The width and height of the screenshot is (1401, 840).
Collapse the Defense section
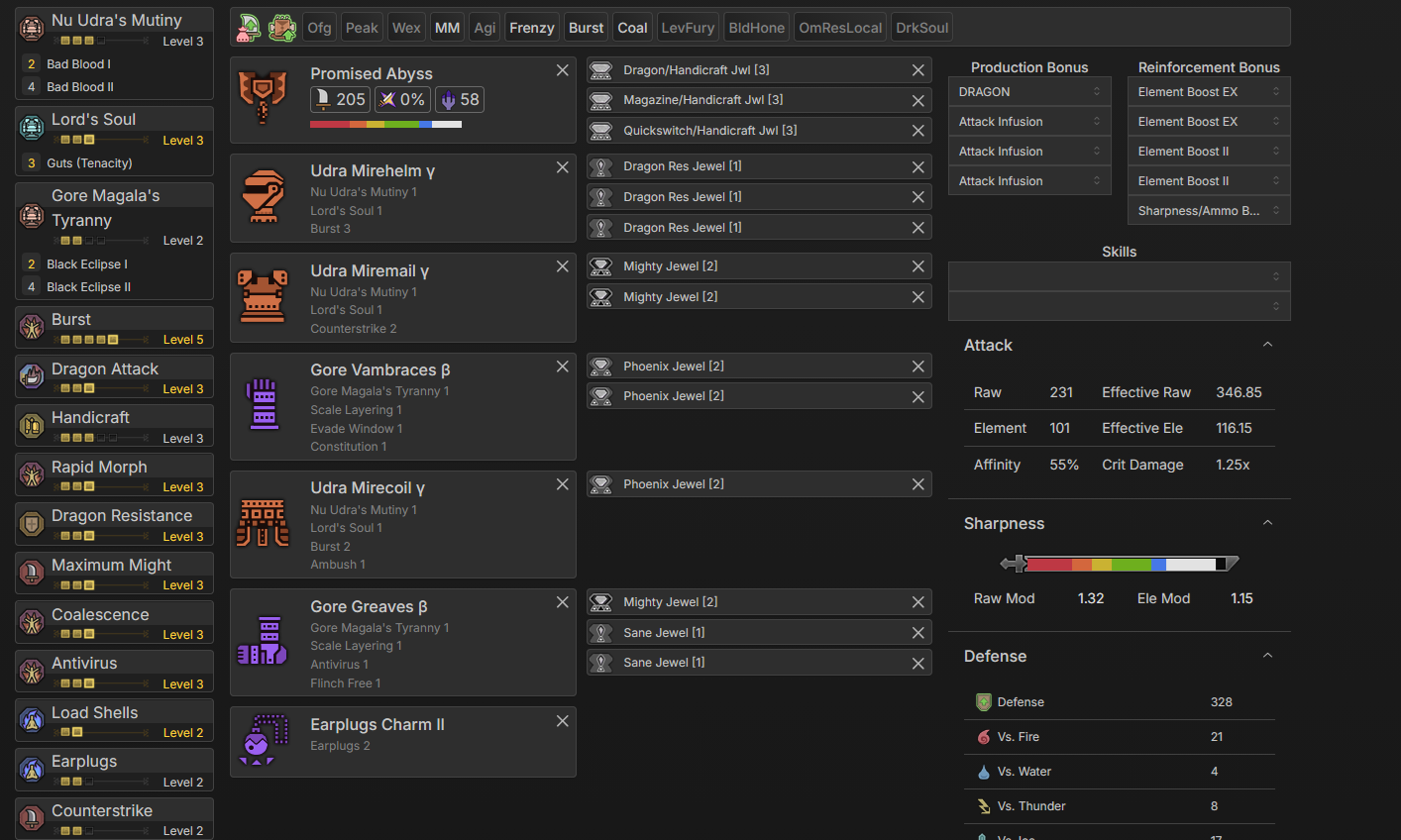tap(1267, 656)
